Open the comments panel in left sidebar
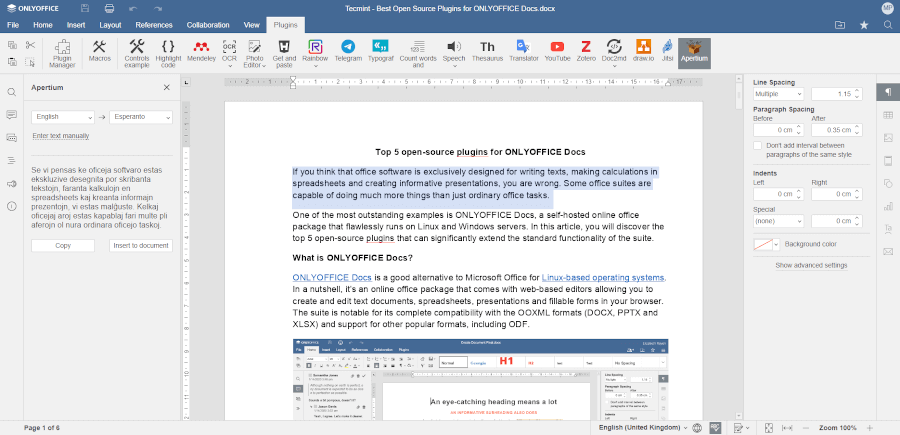Viewport: 900px width, 435px height. coord(11,115)
